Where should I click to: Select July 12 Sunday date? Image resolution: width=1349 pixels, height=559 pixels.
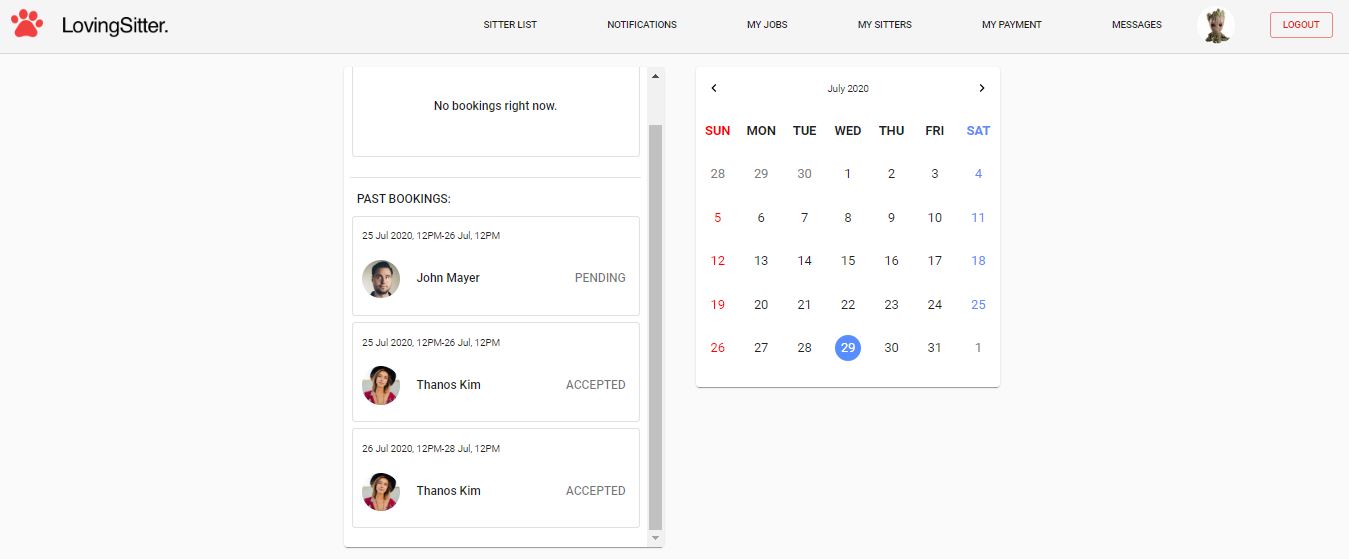point(718,261)
